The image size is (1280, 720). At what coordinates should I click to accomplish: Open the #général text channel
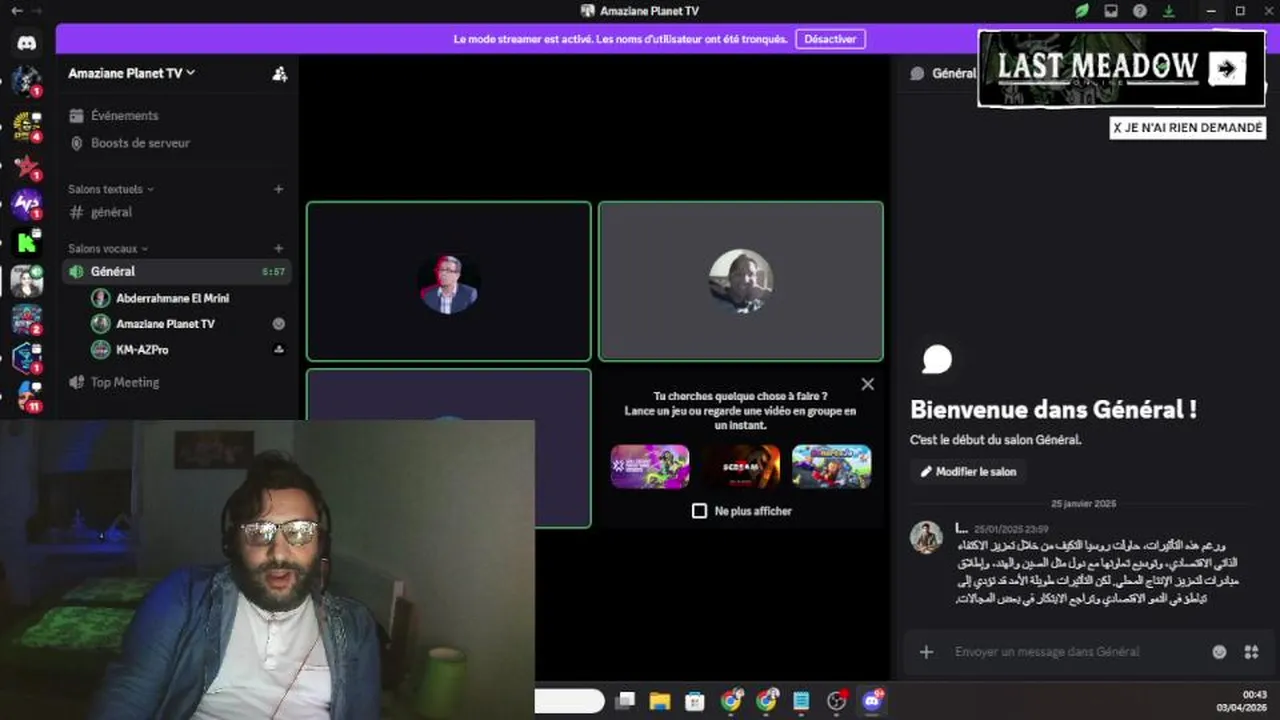click(178, 212)
